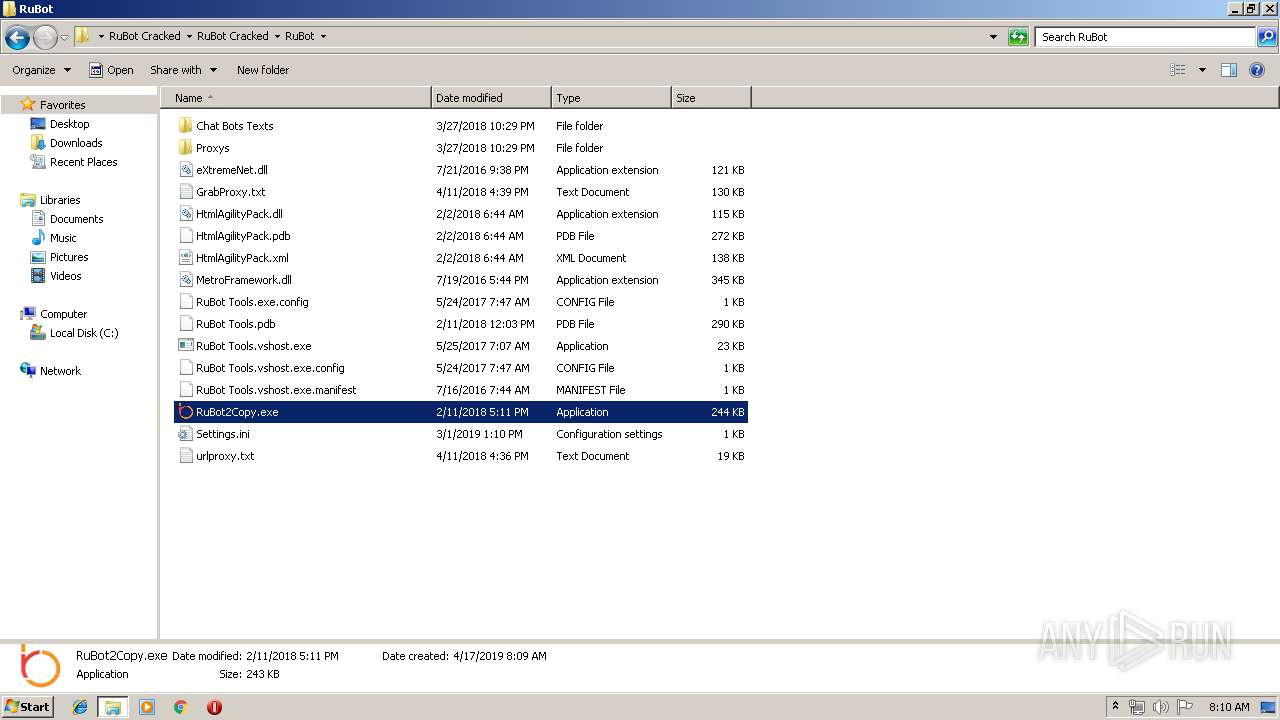This screenshot has width=1280, height=720.
Task: Open Favorites in the navigation pane
Action: click(x=62, y=105)
